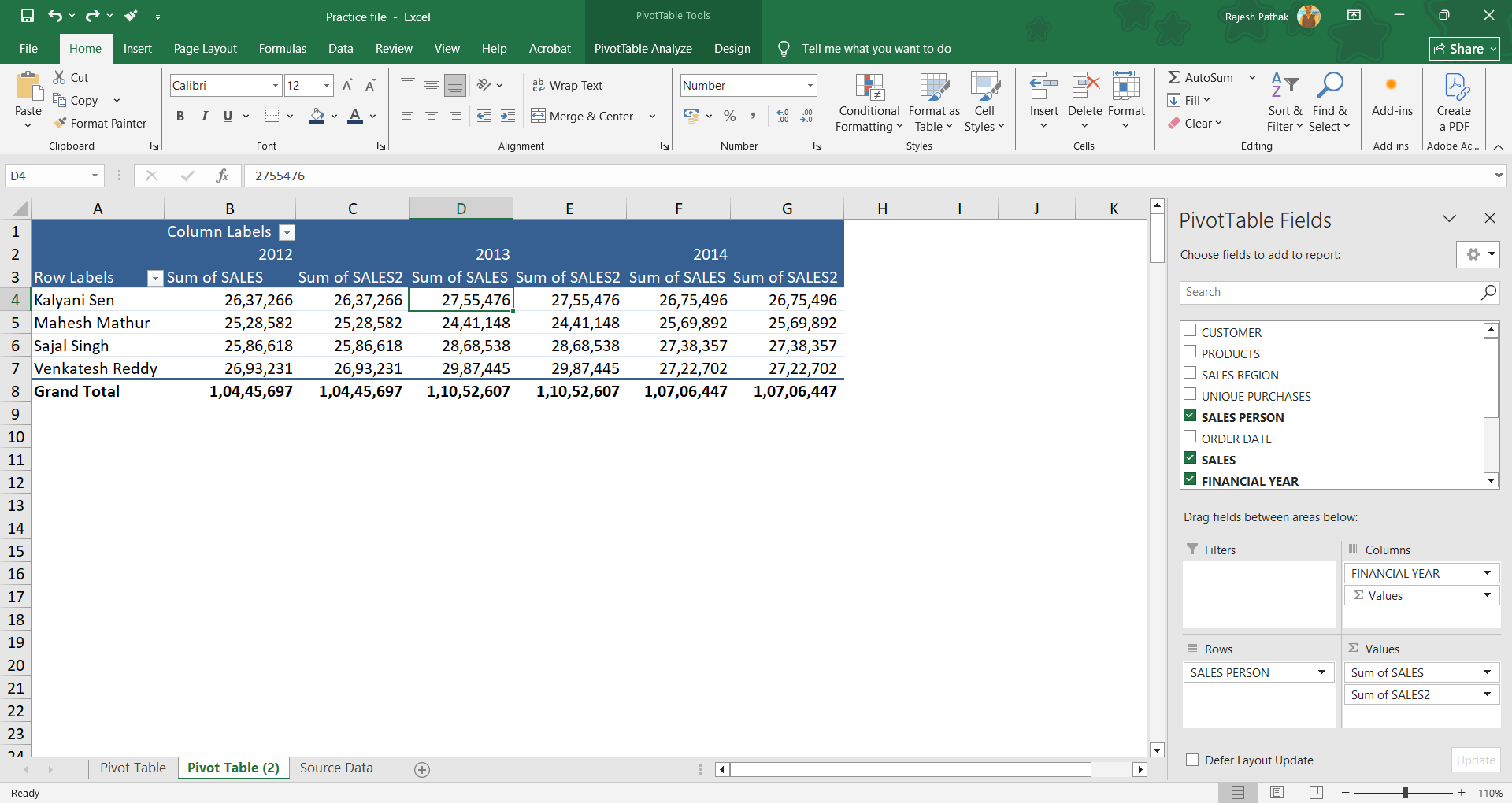The height and width of the screenshot is (803, 1512).
Task: Open the PivotTable Analyze ribbon tab
Action: [643, 48]
